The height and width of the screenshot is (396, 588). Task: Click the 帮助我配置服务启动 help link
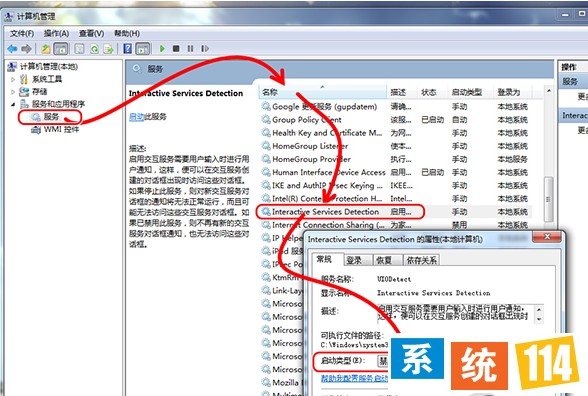point(354,378)
